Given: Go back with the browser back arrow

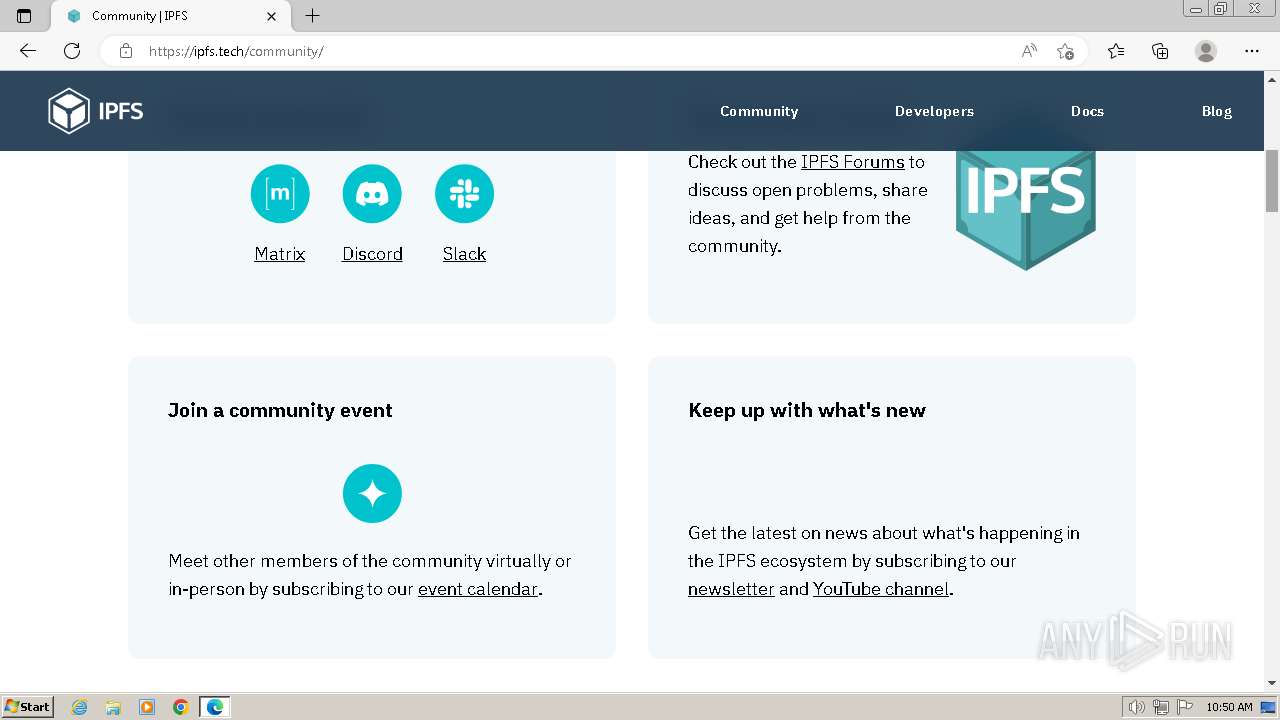Looking at the screenshot, I should [28, 51].
